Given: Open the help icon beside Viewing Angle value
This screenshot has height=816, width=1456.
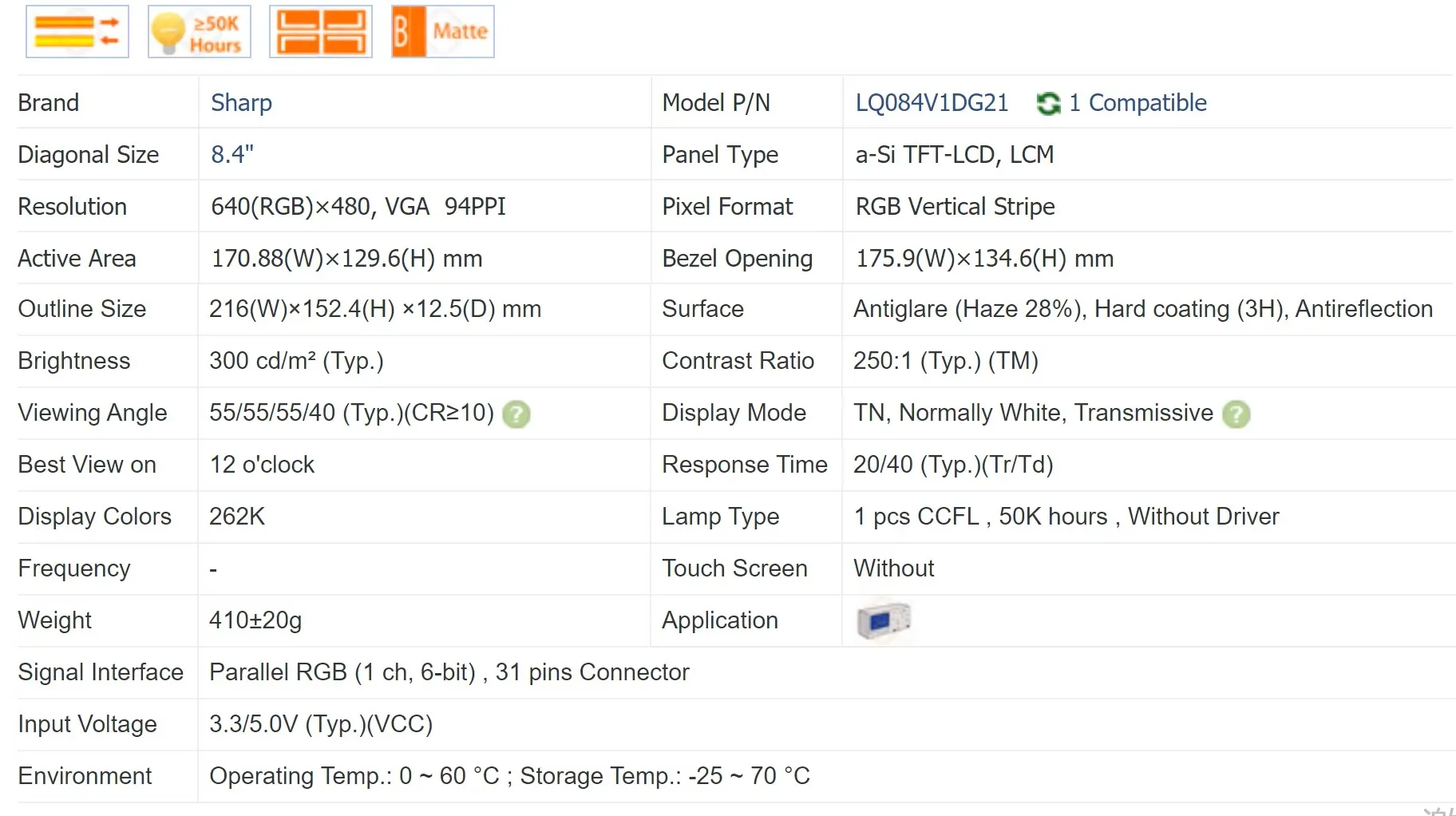Looking at the screenshot, I should [516, 414].
